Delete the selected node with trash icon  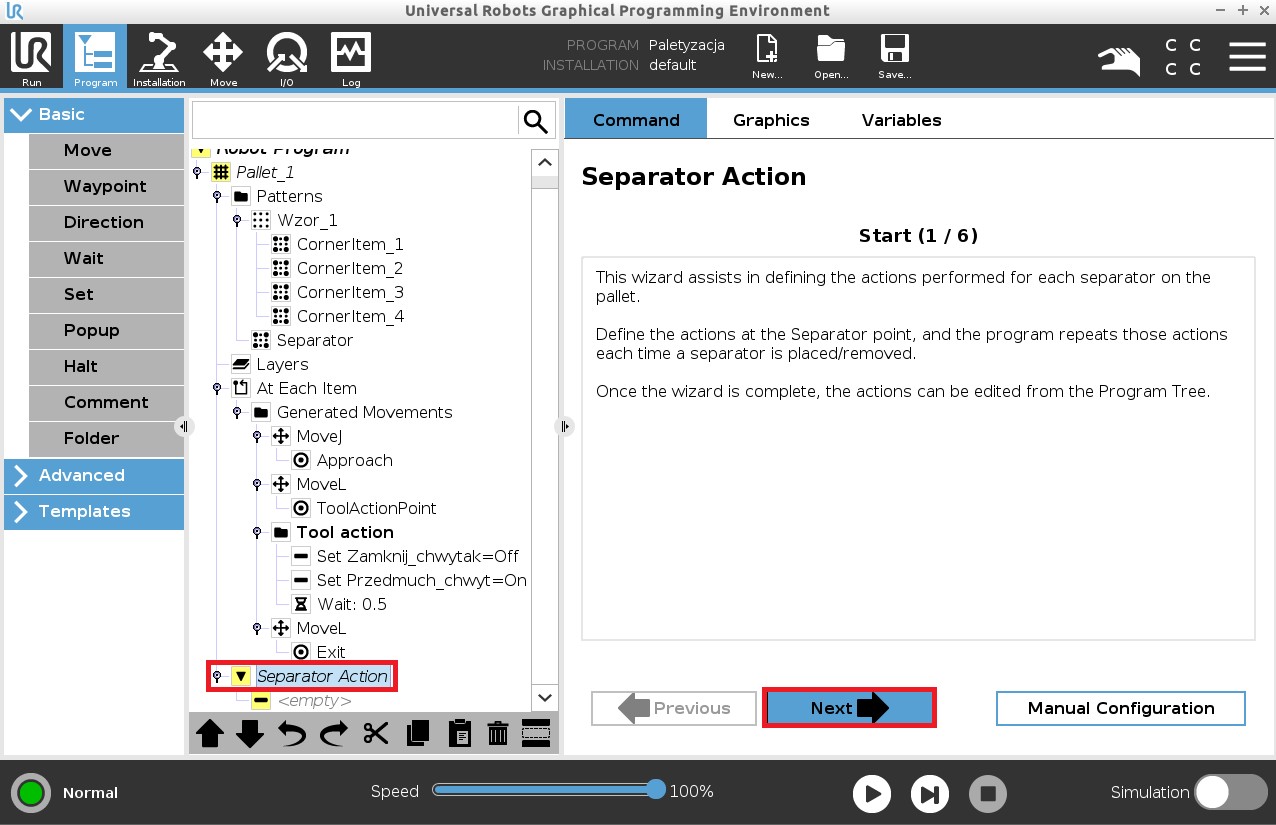coord(498,734)
